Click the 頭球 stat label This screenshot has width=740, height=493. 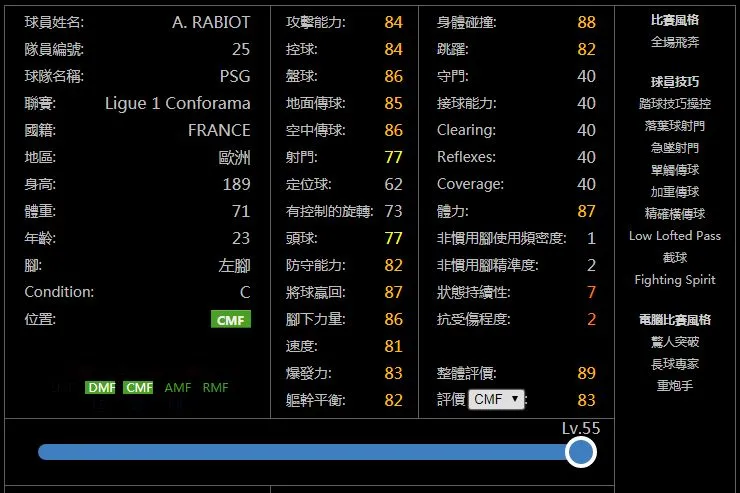(301, 238)
